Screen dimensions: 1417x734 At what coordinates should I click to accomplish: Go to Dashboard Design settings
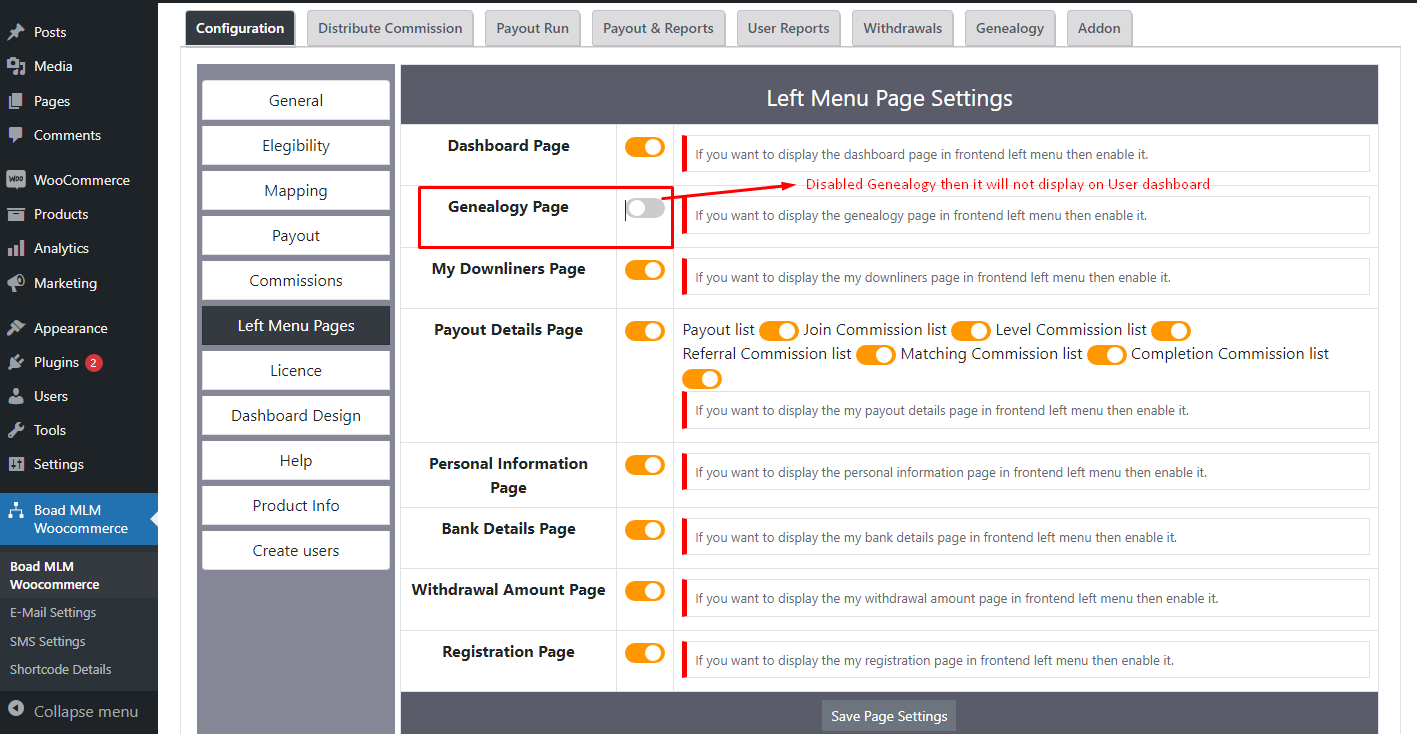click(295, 415)
